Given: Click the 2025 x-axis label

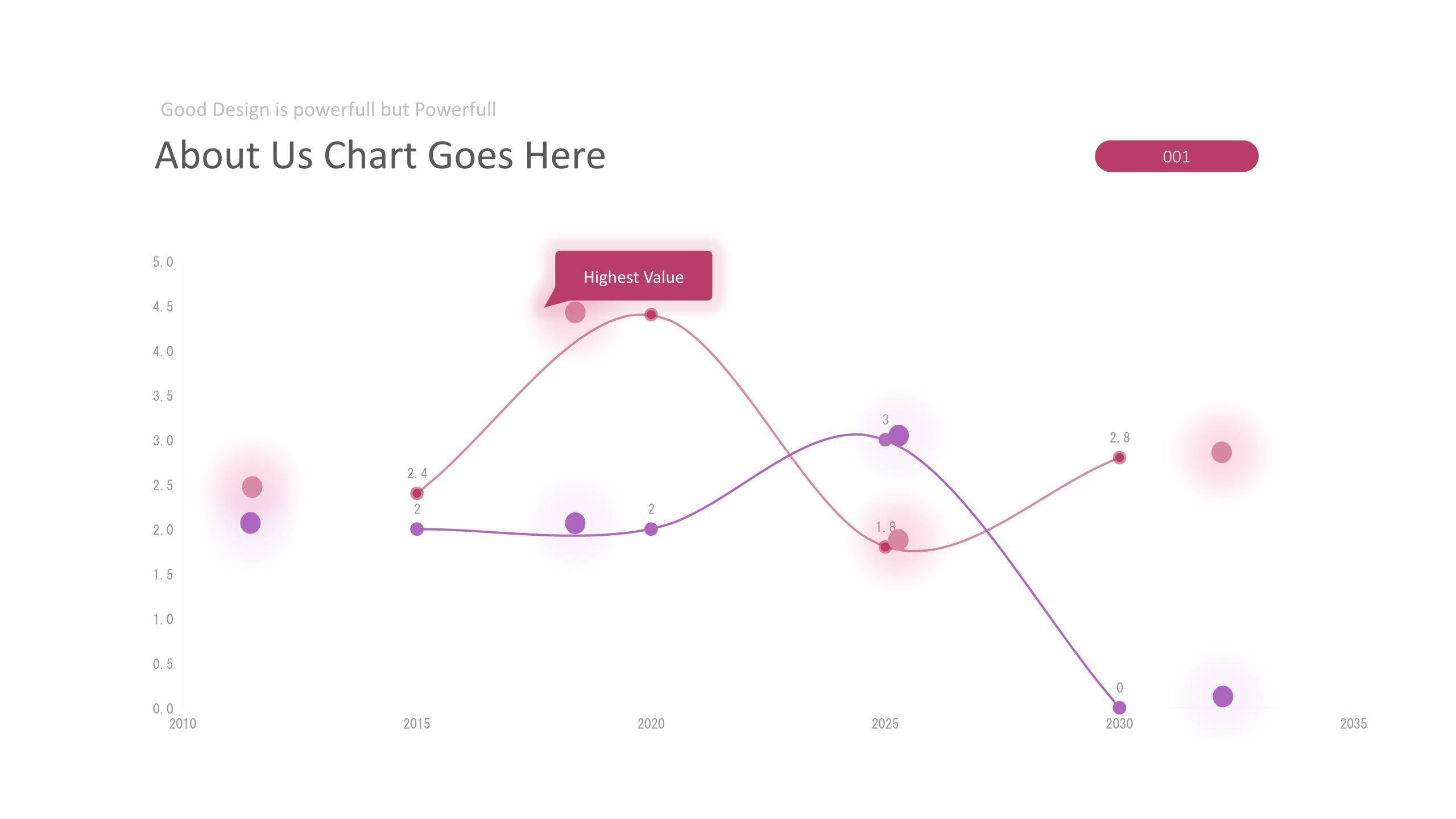Looking at the screenshot, I should point(885,723).
